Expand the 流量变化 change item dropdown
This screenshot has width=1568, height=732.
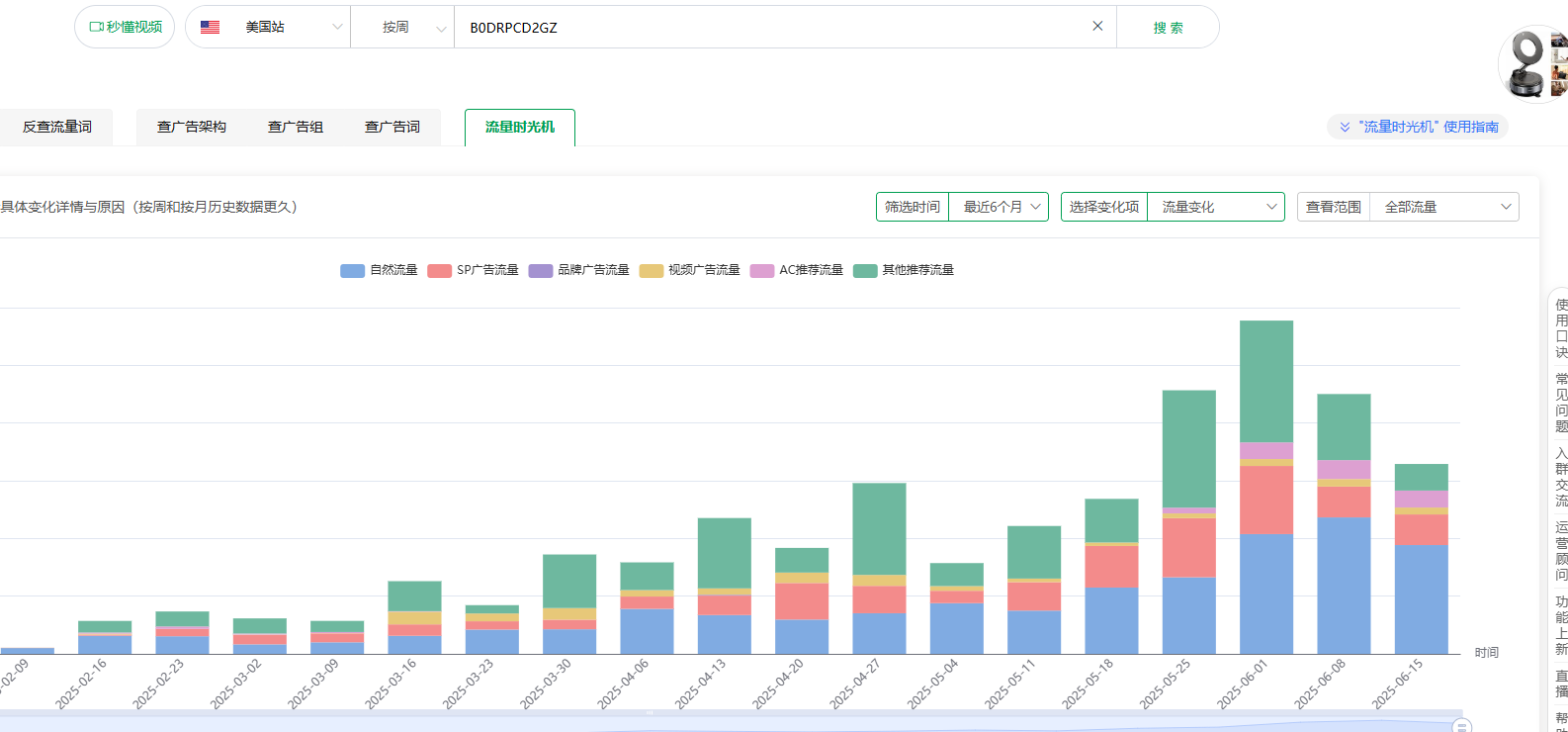coord(1215,207)
